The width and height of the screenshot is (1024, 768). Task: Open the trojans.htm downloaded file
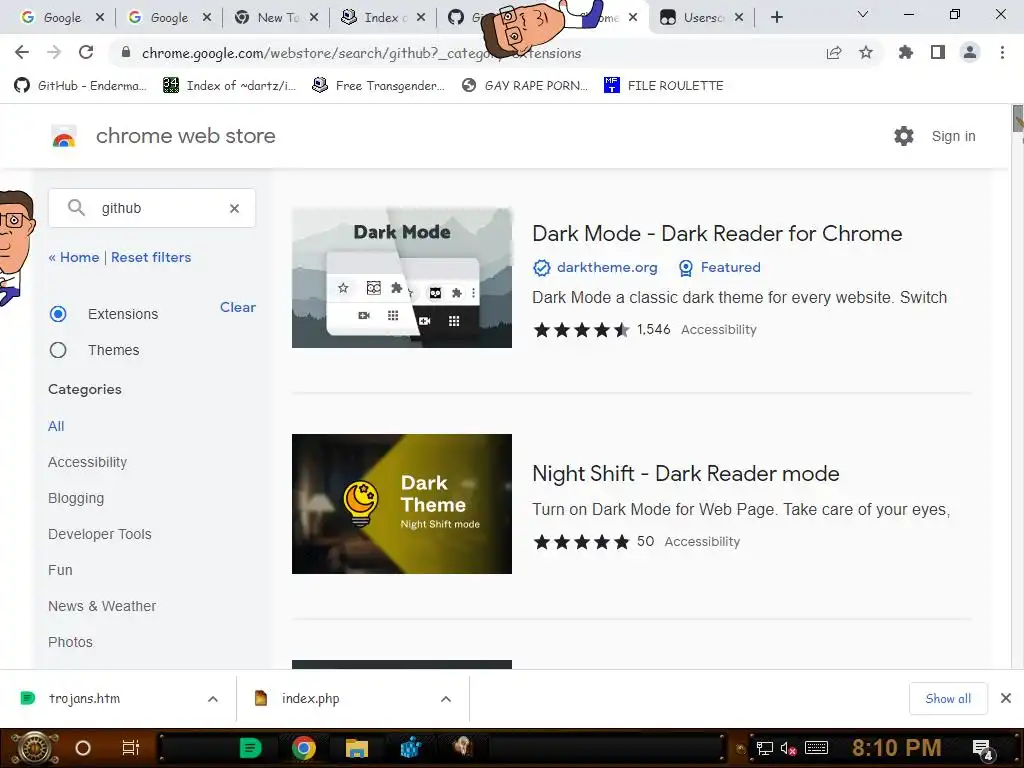coord(84,698)
